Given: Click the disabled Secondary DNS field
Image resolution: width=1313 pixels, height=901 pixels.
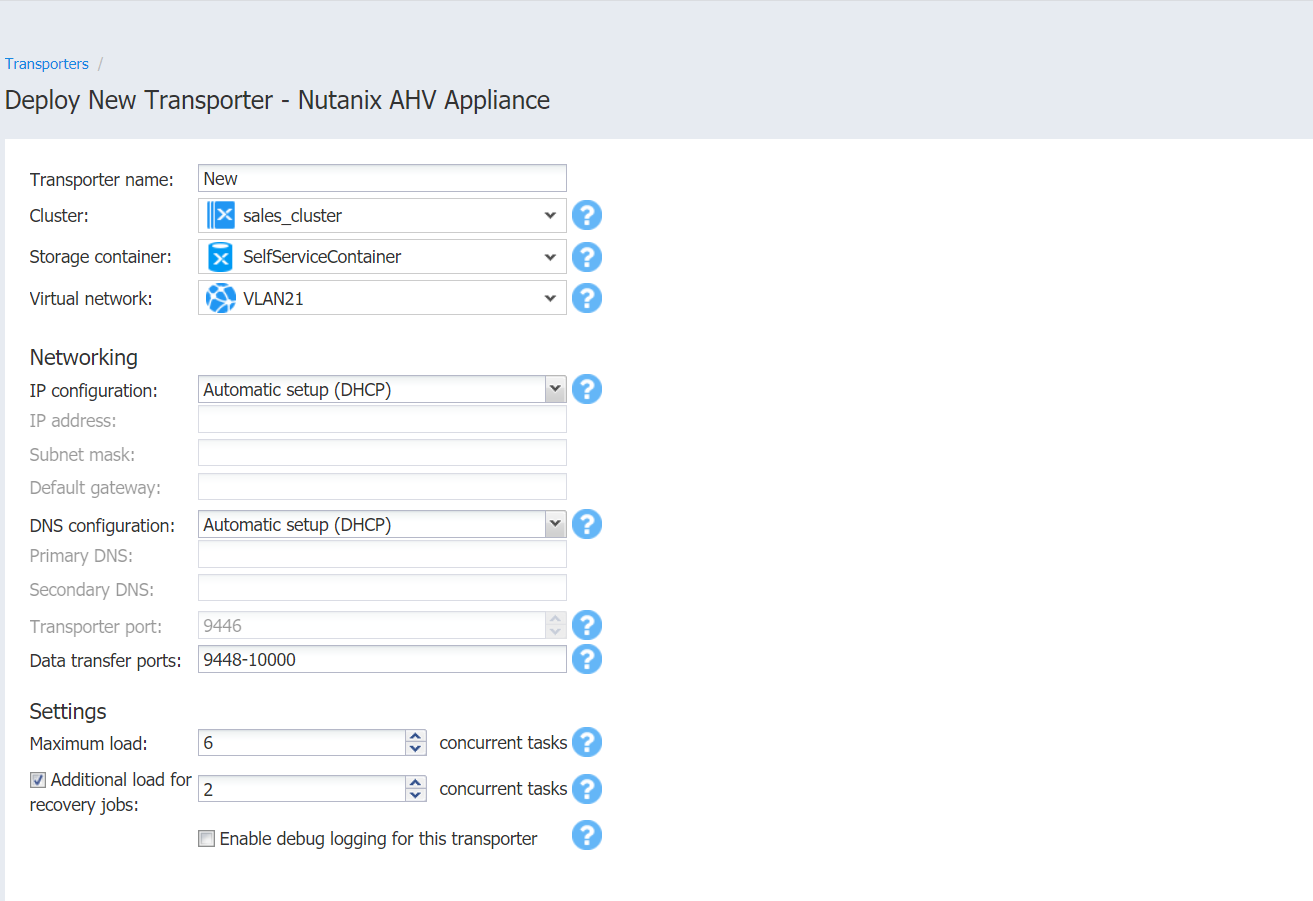Looking at the screenshot, I should 382,588.
